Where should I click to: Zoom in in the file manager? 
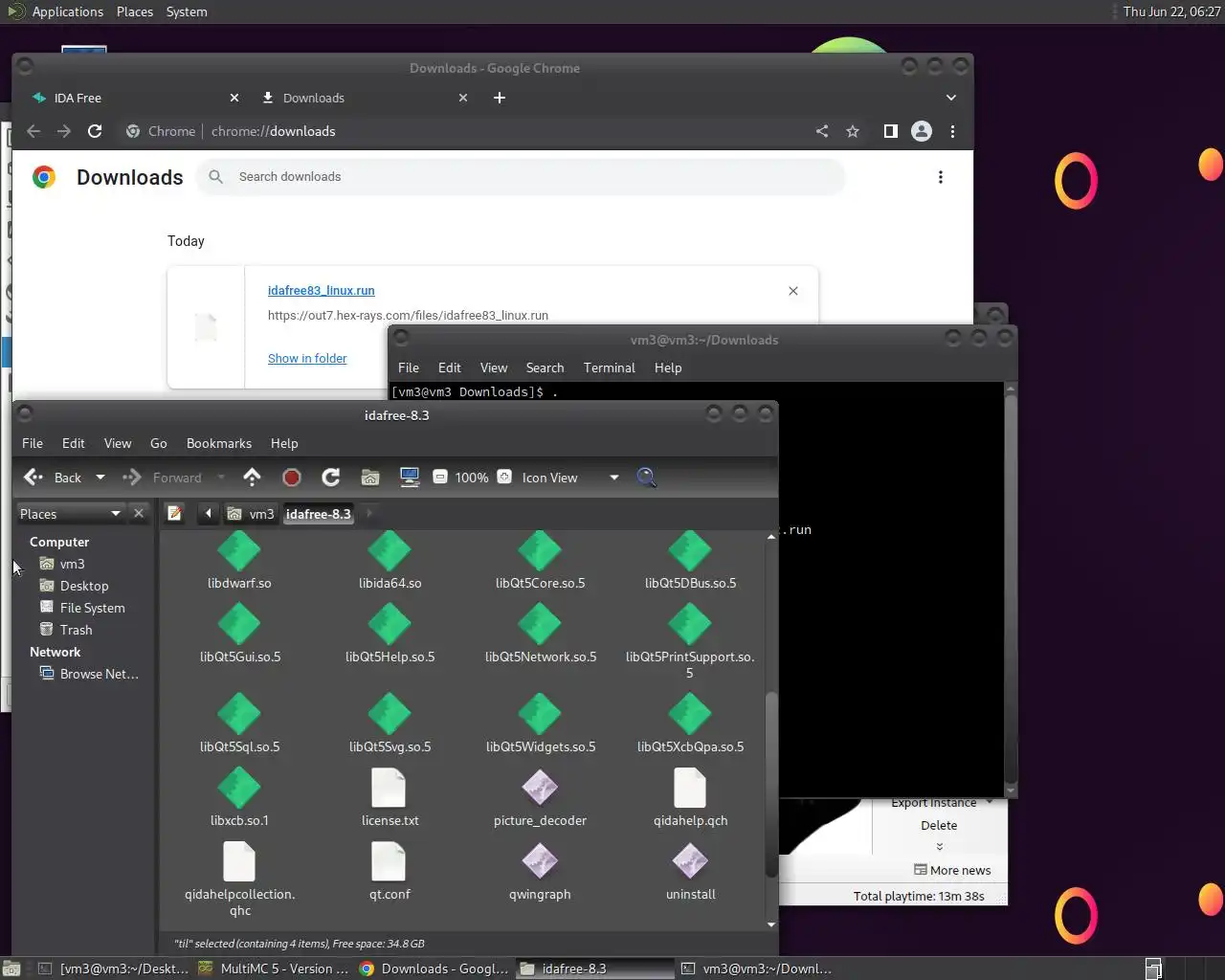tap(504, 477)
